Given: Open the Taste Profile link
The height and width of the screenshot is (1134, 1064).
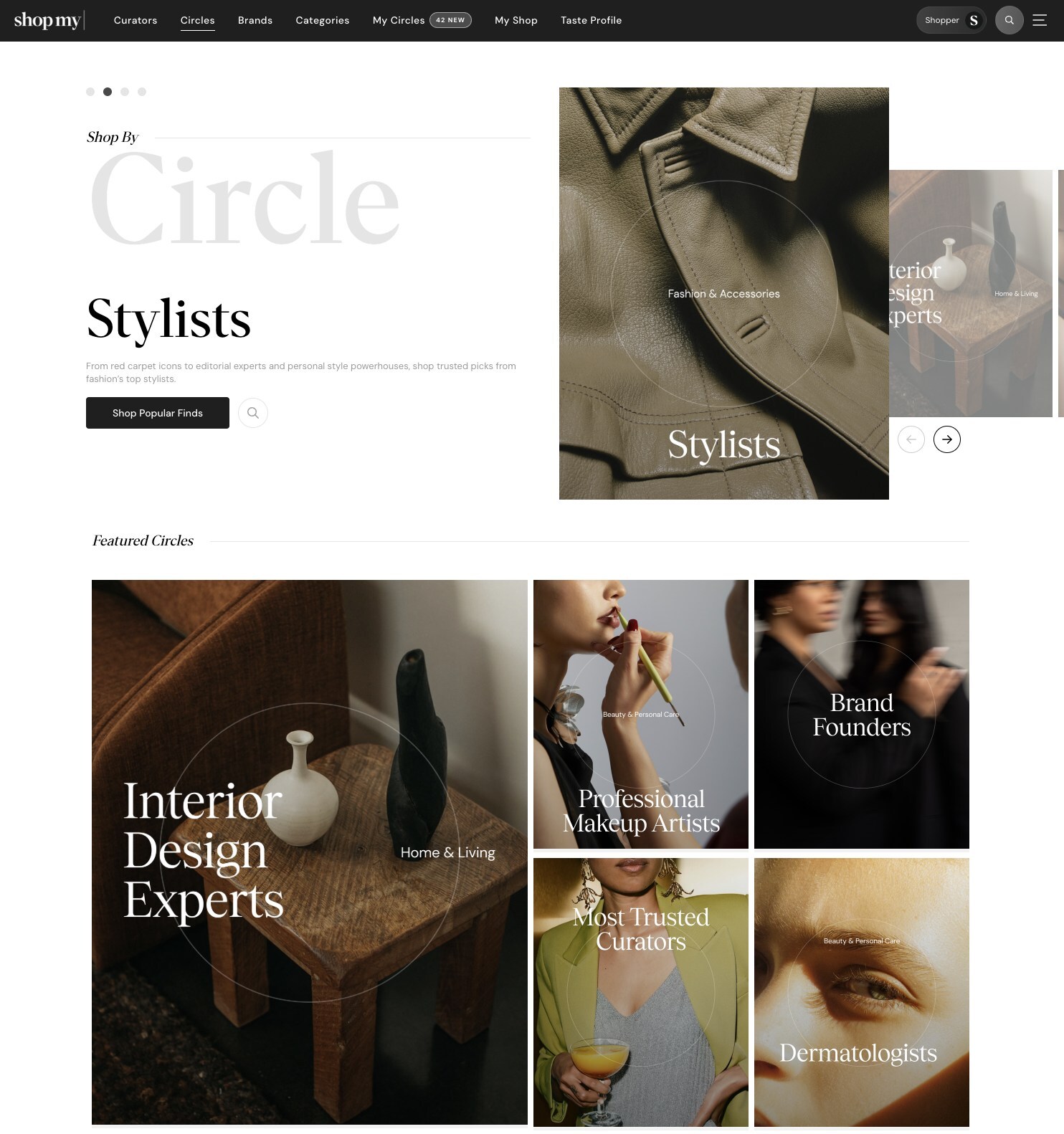Looking at the screenshot, I should [592, 20].
